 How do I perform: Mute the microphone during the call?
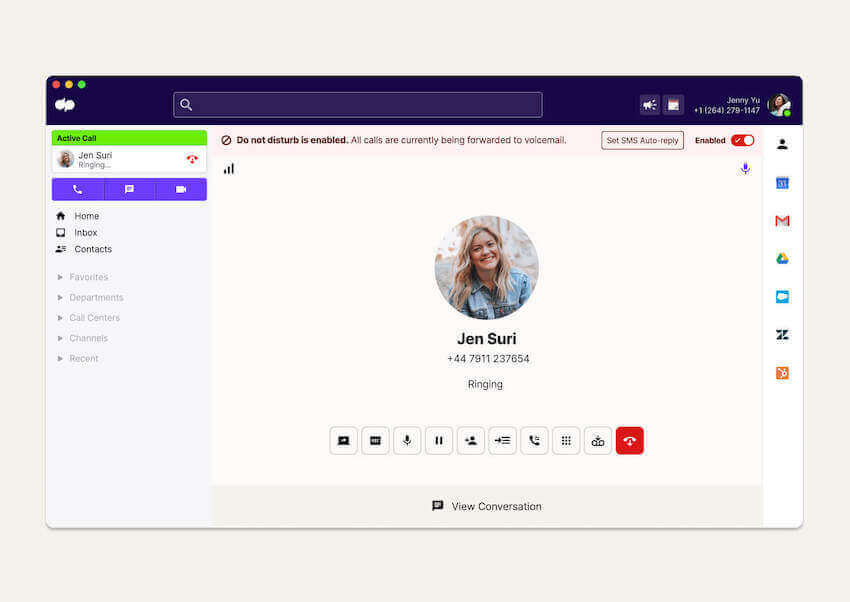[407, 440]
